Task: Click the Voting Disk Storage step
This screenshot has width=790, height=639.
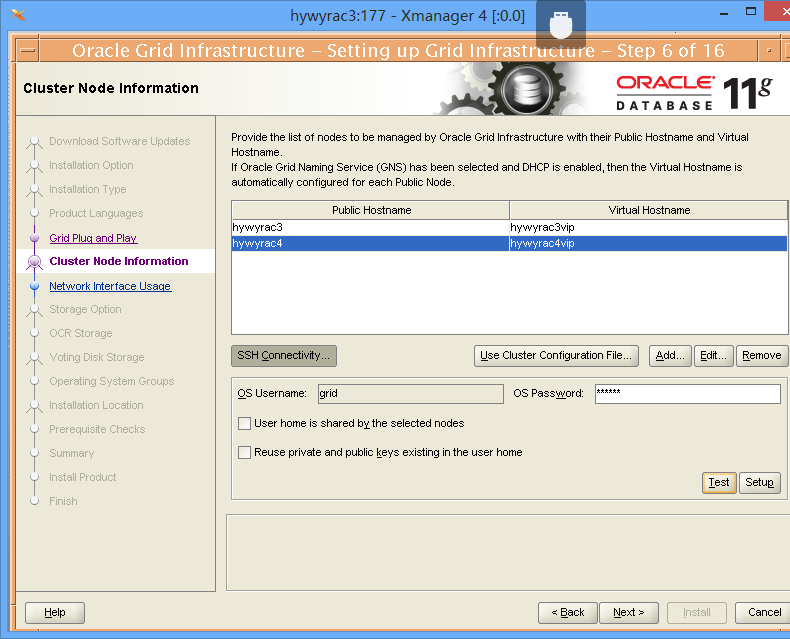Action: pyautogui.click(x=97, y=357)
